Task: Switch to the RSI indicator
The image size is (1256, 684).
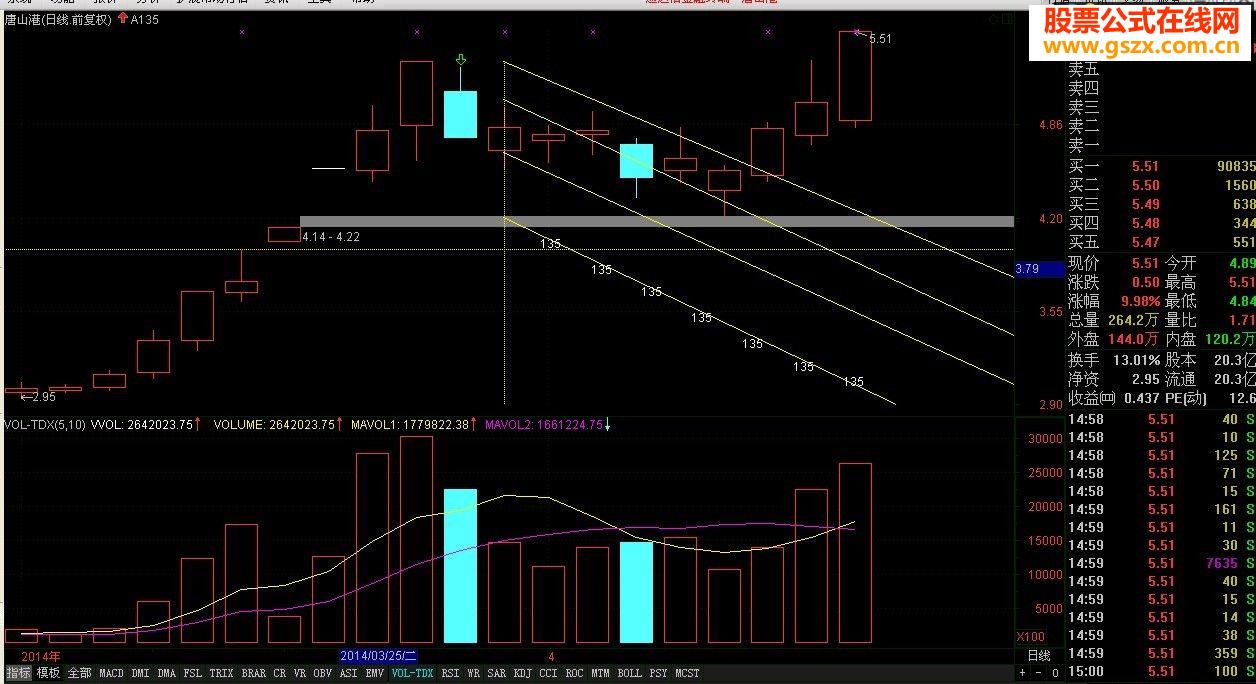Action: [451, 674]
